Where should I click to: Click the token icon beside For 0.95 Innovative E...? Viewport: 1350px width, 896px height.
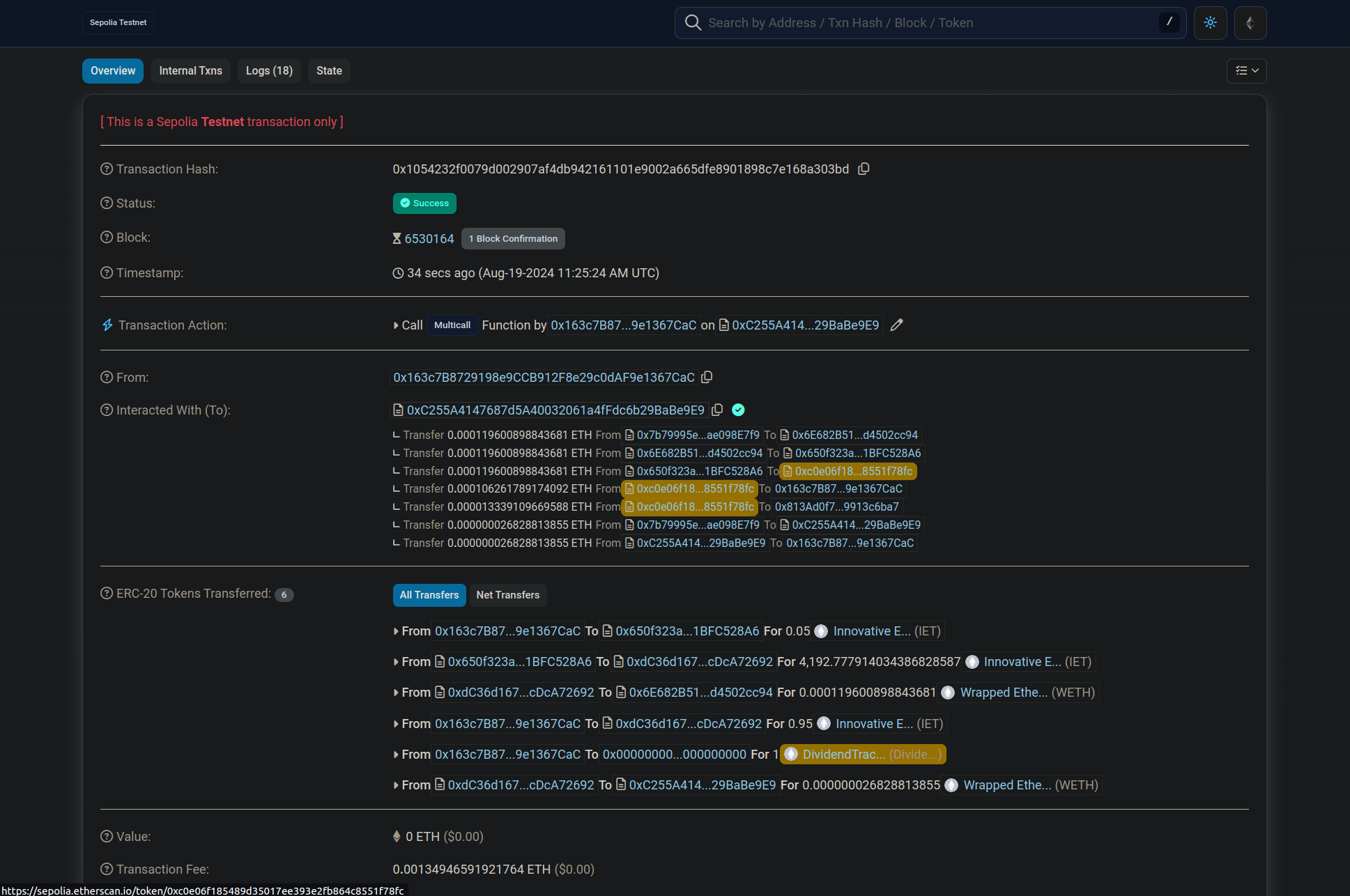824,724
